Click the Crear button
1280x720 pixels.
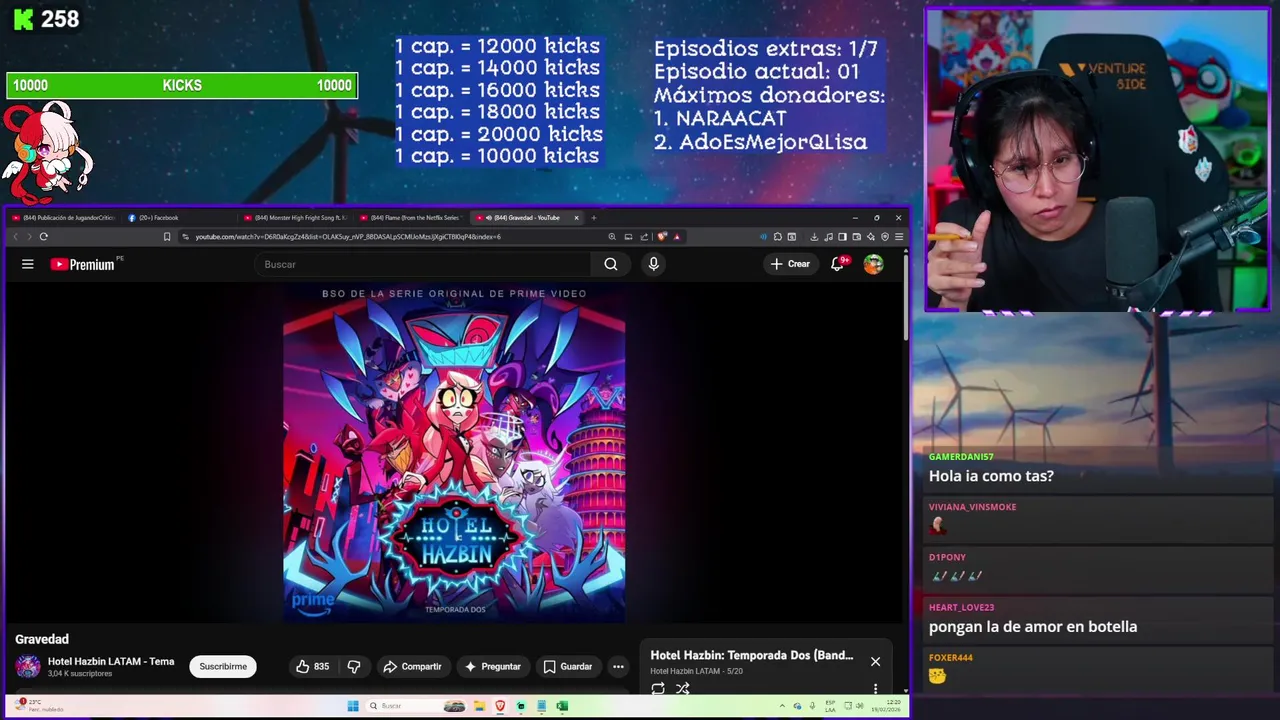pos(789,264)
